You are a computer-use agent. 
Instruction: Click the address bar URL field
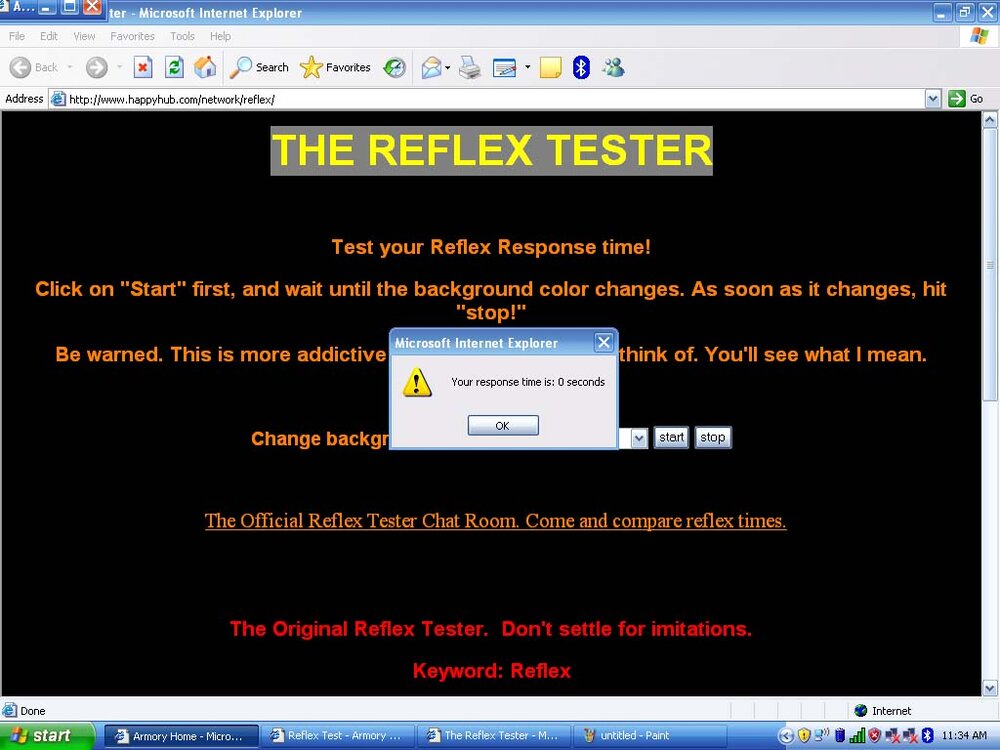tap(496, 99)
